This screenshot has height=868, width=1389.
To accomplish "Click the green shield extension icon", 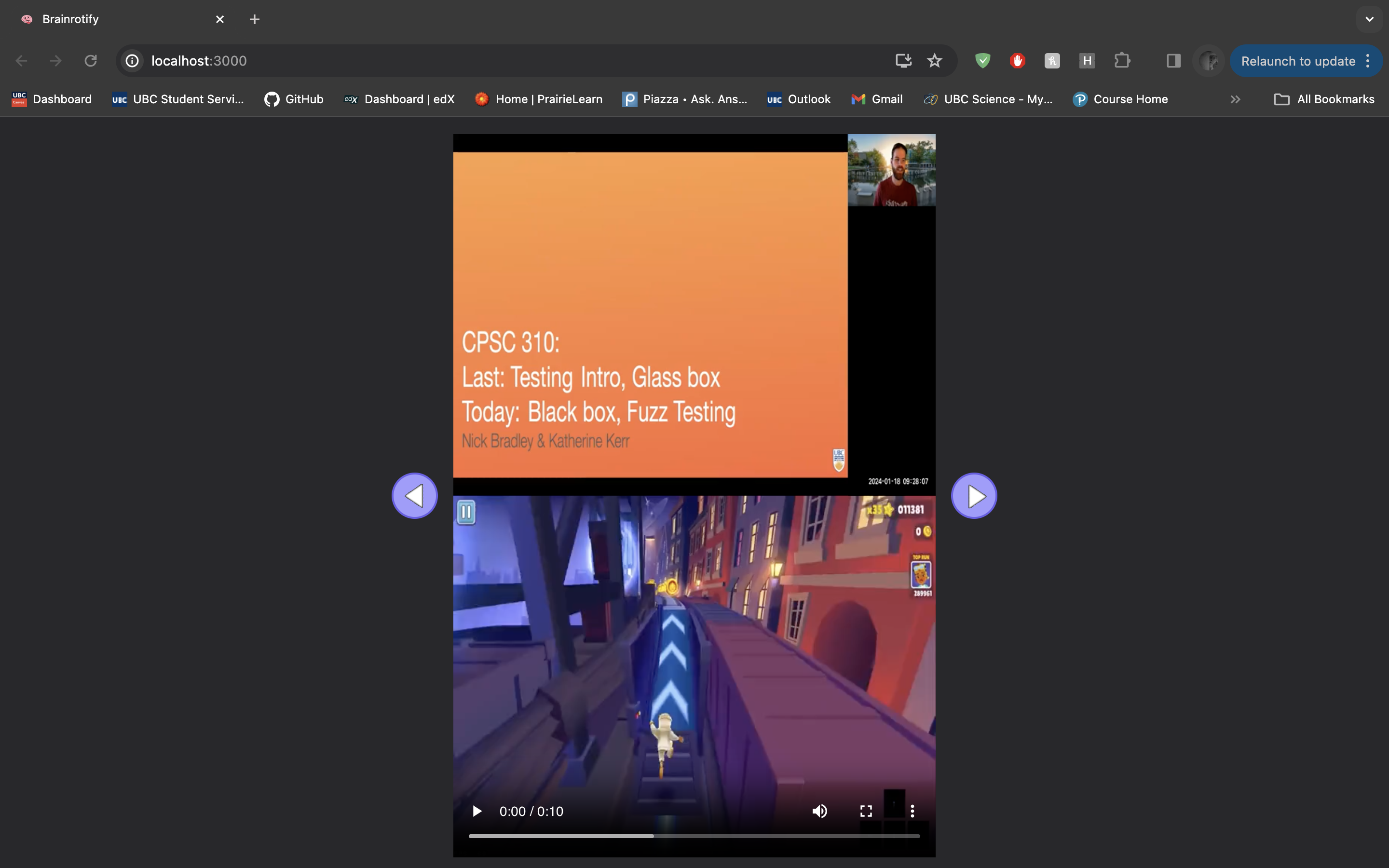I will (982, 61).
